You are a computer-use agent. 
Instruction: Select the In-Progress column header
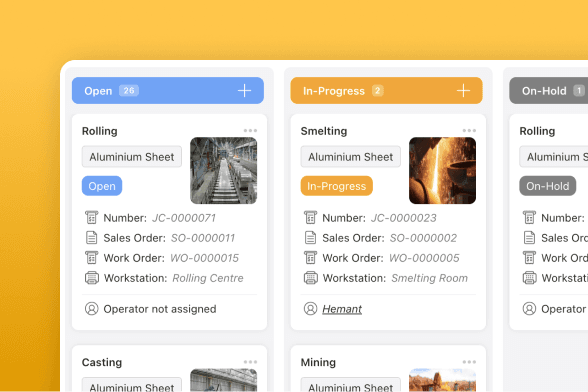(x=386, y=90)
